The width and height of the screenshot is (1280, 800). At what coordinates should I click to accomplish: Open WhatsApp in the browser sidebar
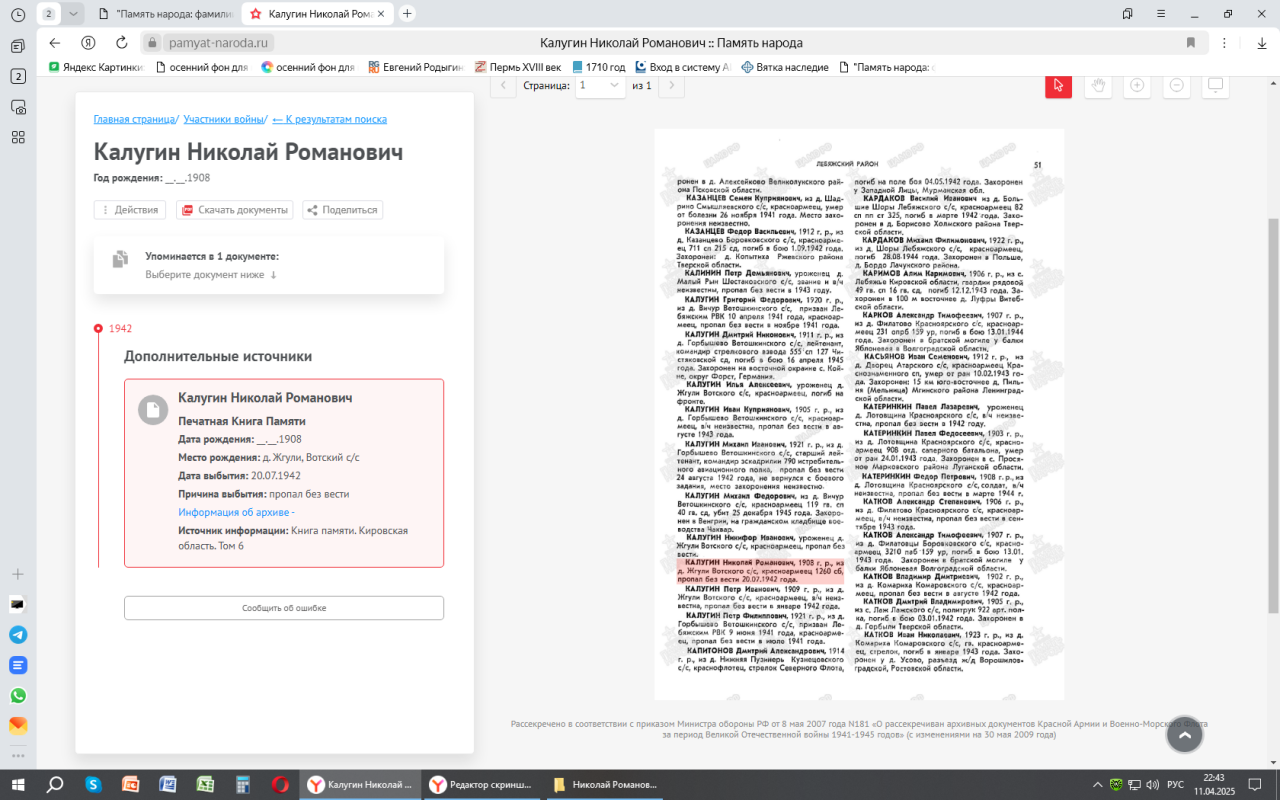[18, 695]
